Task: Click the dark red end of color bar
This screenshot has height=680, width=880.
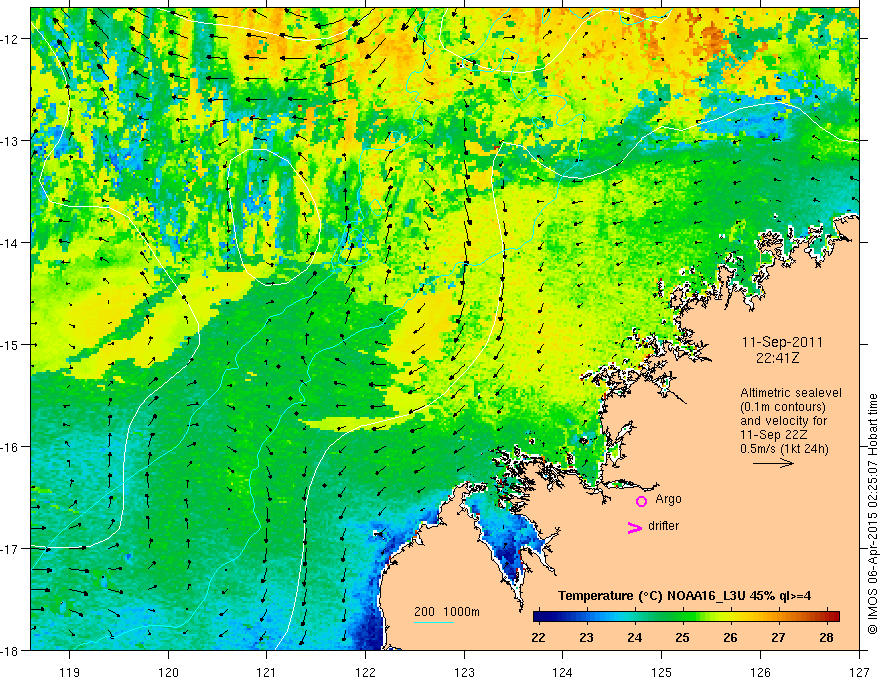Action: coord(833,617)
